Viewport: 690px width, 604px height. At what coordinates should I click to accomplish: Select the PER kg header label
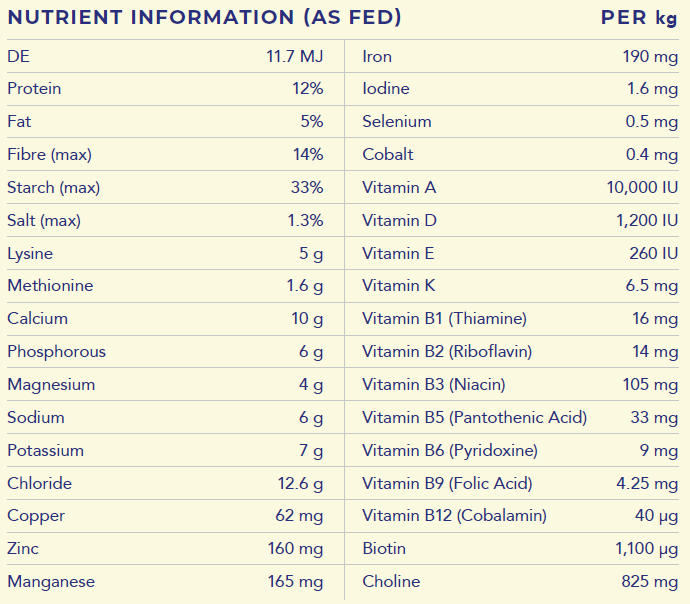639,18
